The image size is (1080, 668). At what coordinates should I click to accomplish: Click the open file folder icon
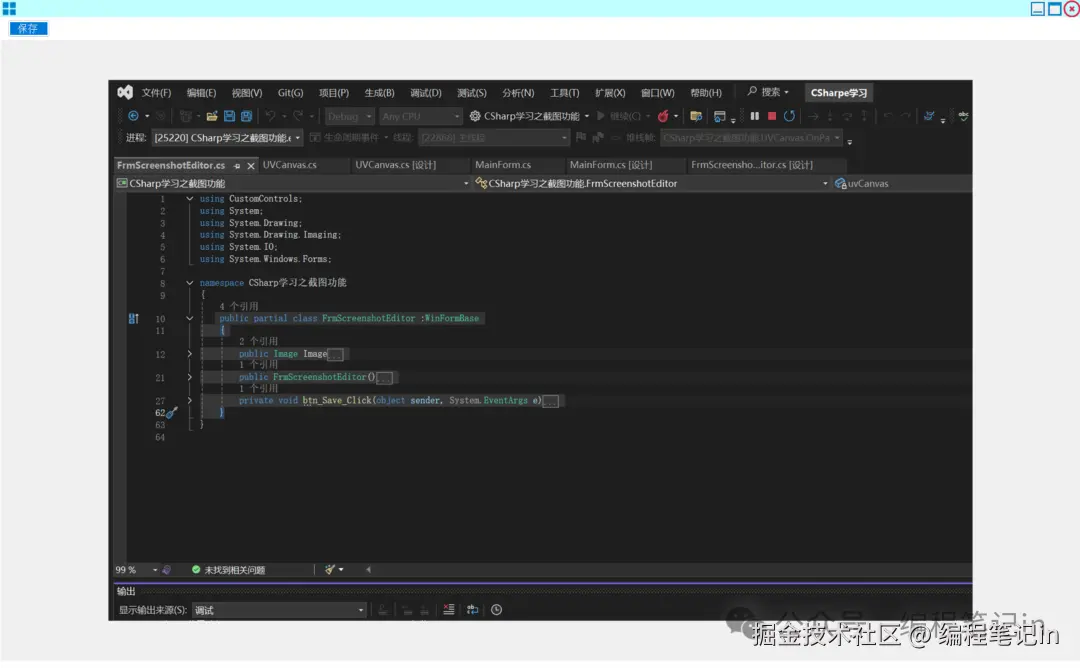coord(212,116)
